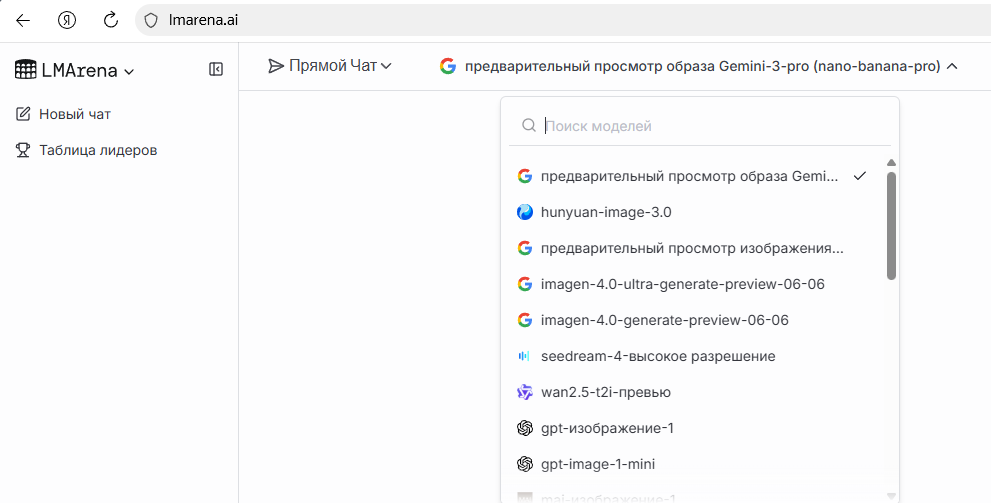
Task: Select the wan2.5-t2i-превью model
Action: click(605, 392)
